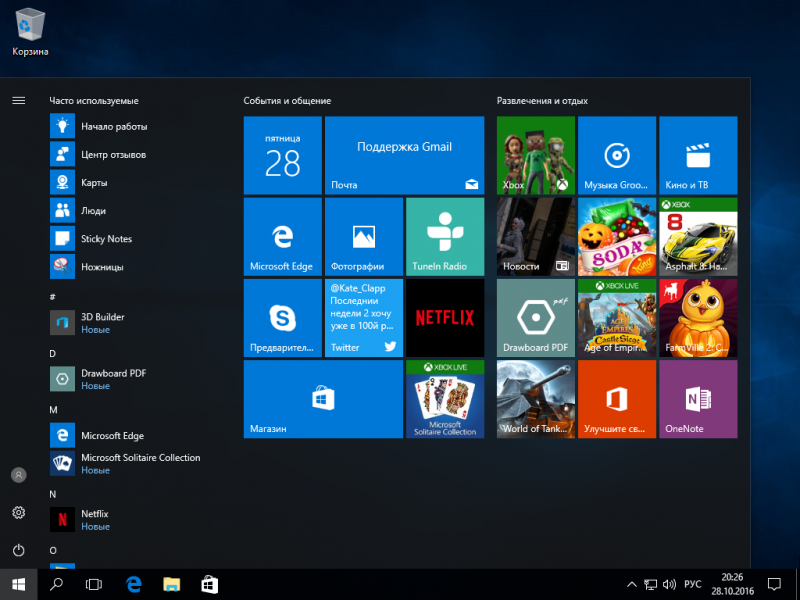
Task: Show hidden tray icons chevron
Action: pyautogui.click(x=632, y=585)
